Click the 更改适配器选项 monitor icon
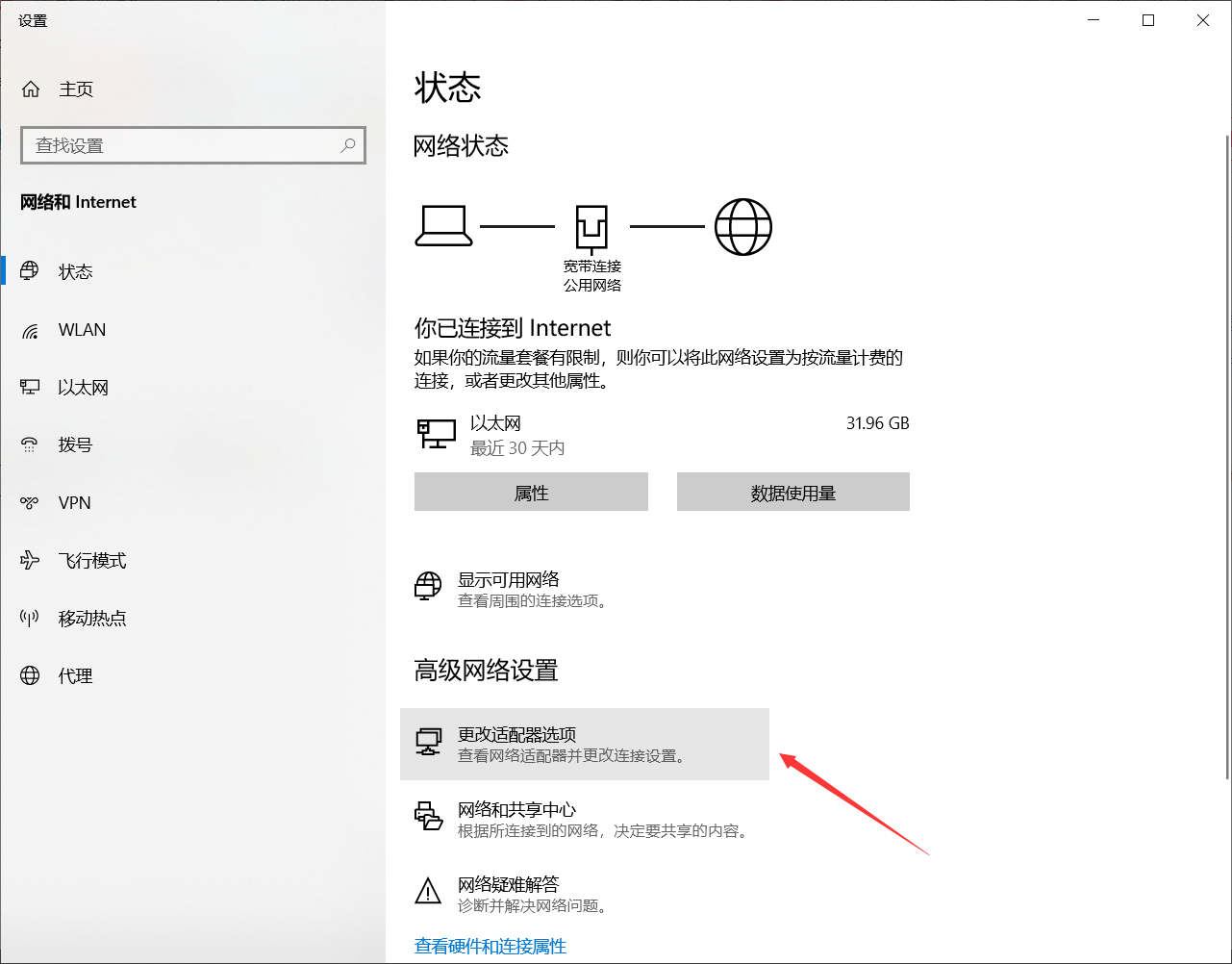This screenshot has height=964, width=1232. tap(428, 743)
